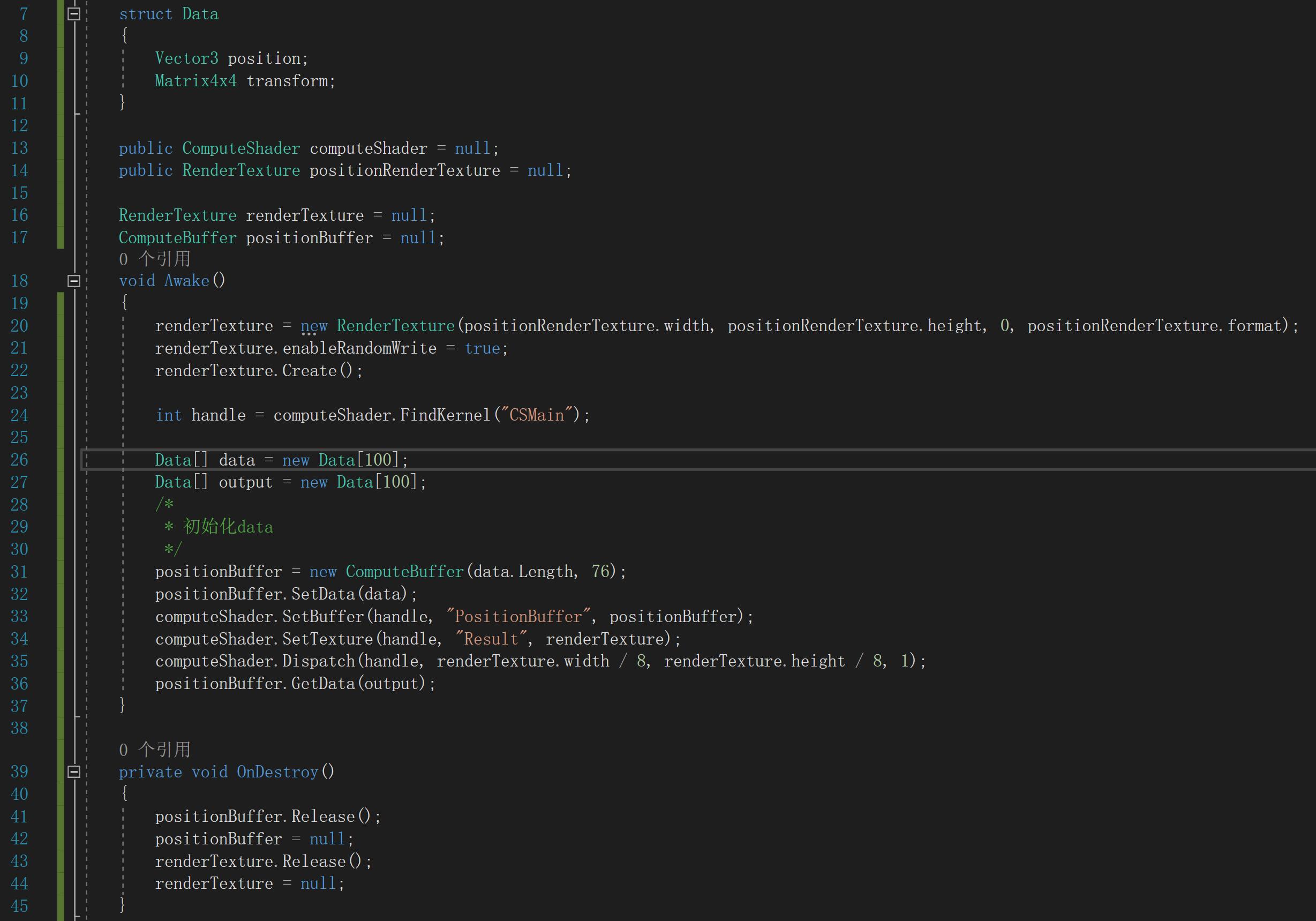The height and width of the screenshot is (921, 1316).
Task: Collapse the struct Data block
Action: pos(74,14)
